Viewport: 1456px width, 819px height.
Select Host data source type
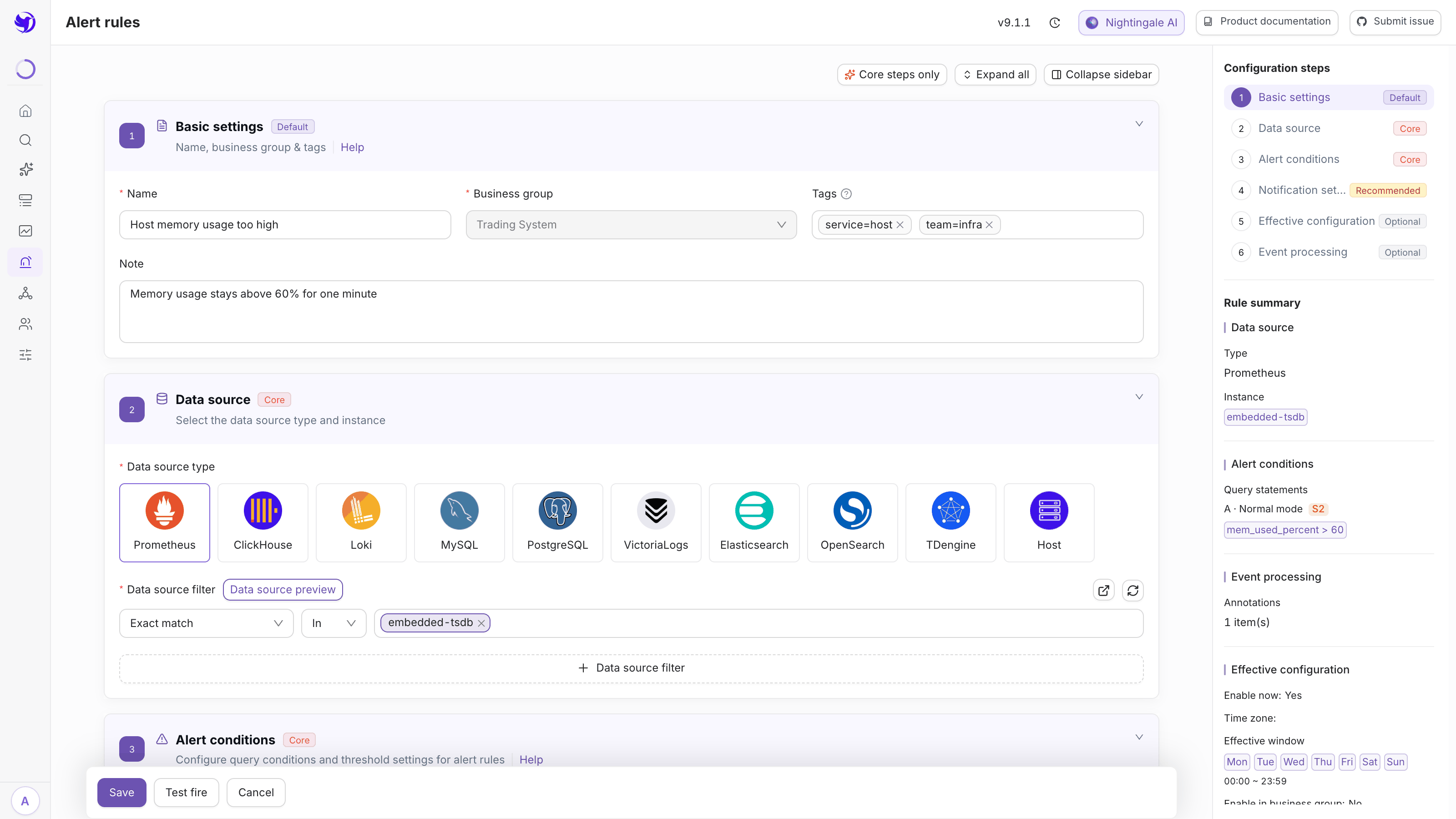pyautogui.click(x=1049, y=522)
